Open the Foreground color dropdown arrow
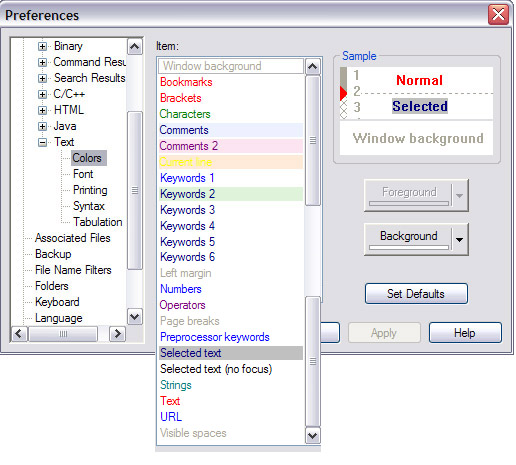Screen dimensions: 516x465 [459, 196]
